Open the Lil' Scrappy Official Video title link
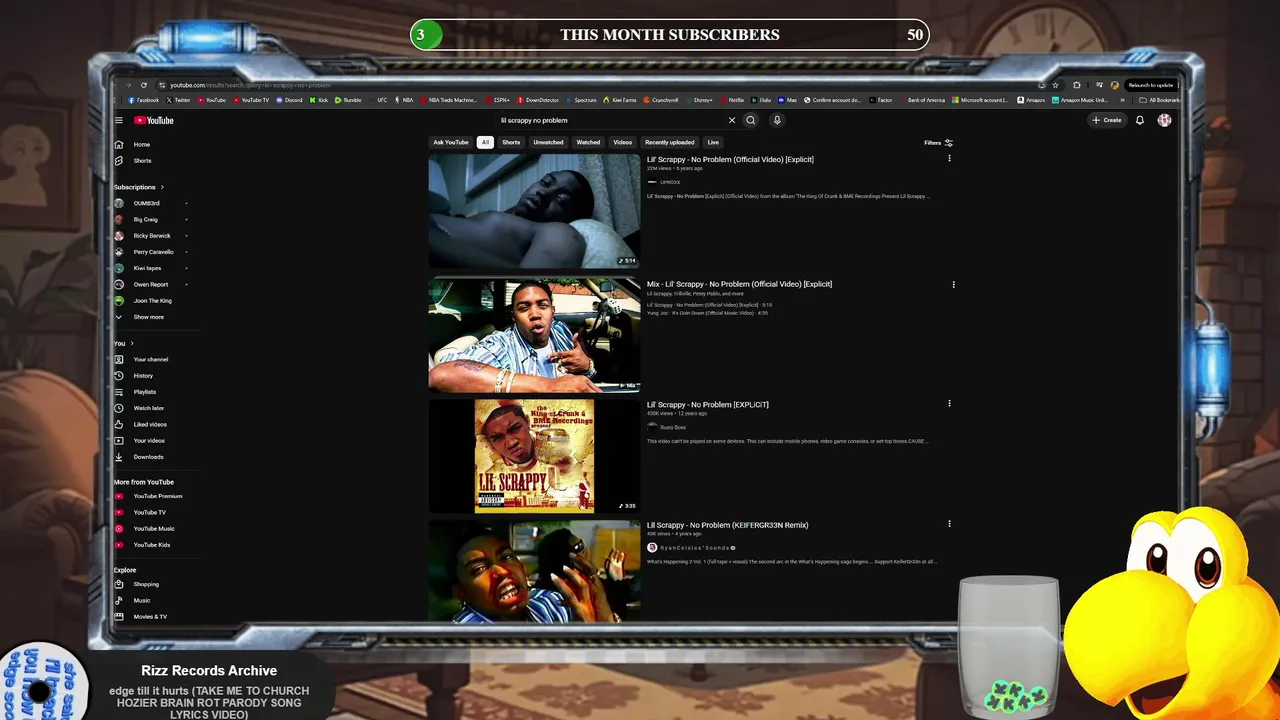Image resolution: width=1280 pixels, height=720 pixels. (730, 159)
